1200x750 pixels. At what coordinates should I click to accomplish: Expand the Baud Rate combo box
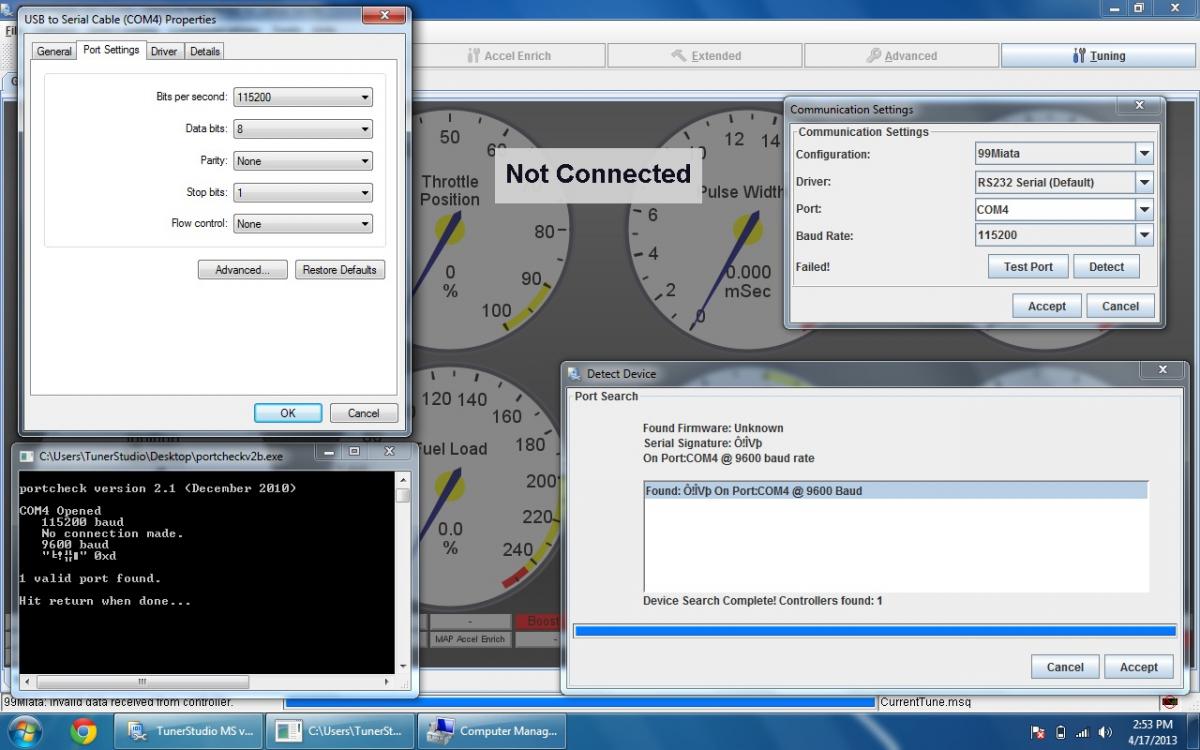[1144, 236]
